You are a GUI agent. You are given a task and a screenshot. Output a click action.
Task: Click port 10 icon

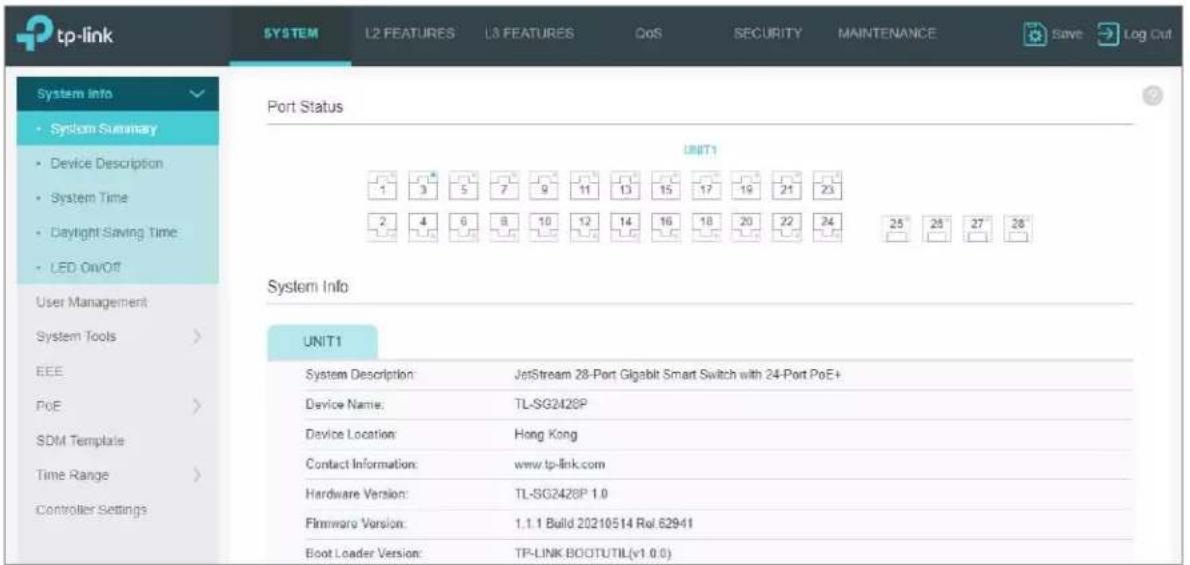(x=545, y=227)
